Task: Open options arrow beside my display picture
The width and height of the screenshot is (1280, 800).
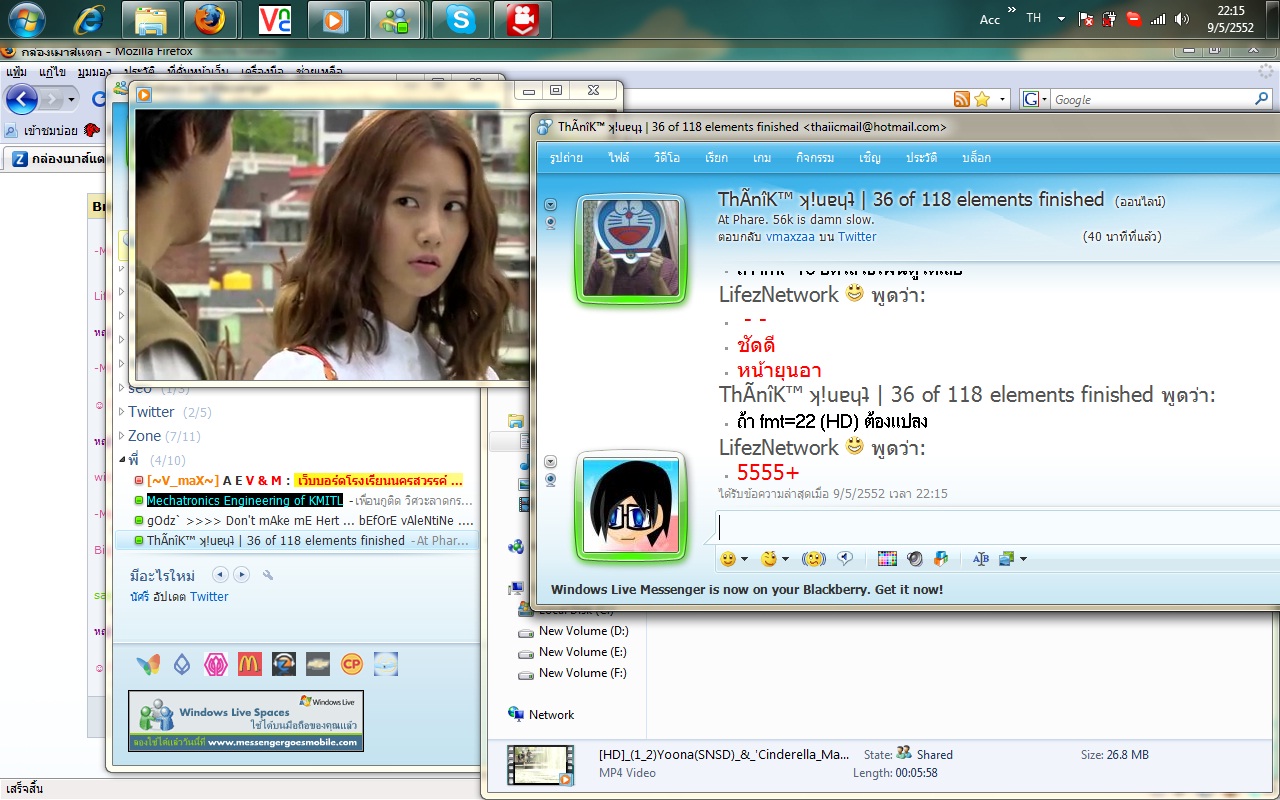Action: point(550,462)
